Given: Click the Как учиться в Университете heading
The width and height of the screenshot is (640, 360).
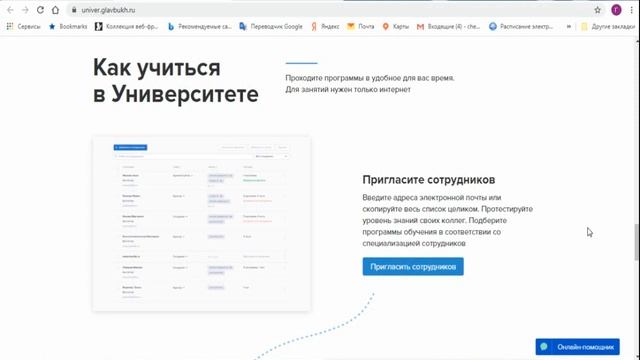Looking at the screenshot, I should (176, 81).
